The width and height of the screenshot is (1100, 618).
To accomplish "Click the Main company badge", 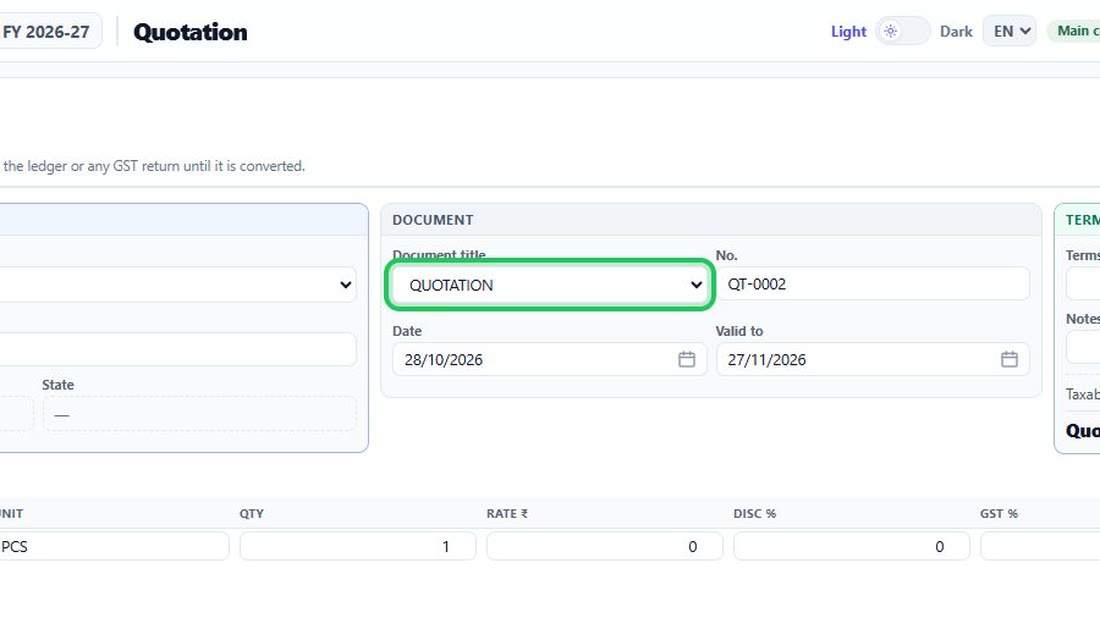I will point(1074,32).
